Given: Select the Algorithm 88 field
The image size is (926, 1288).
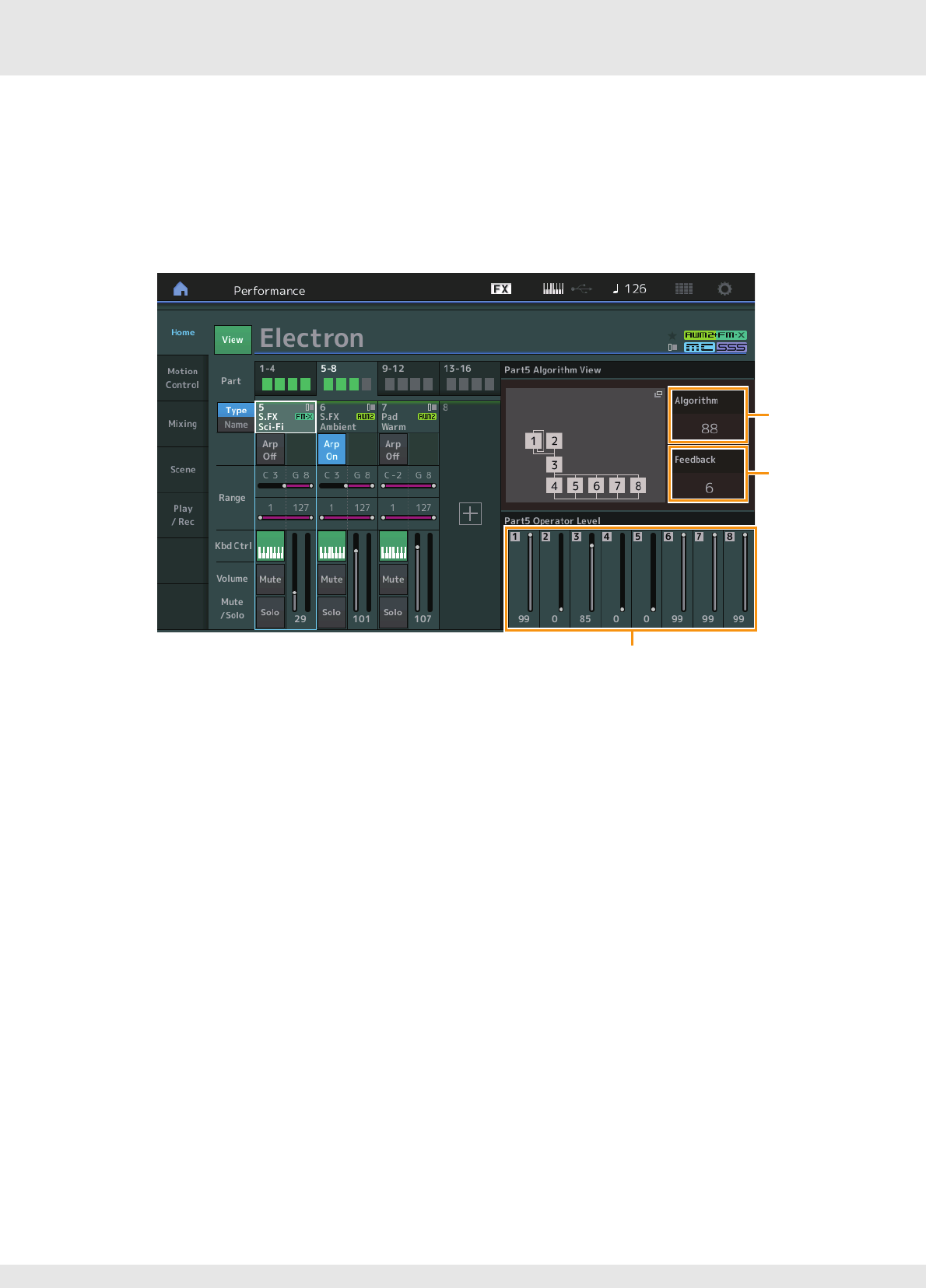Looking at the screenshot, I should point(708,415).
